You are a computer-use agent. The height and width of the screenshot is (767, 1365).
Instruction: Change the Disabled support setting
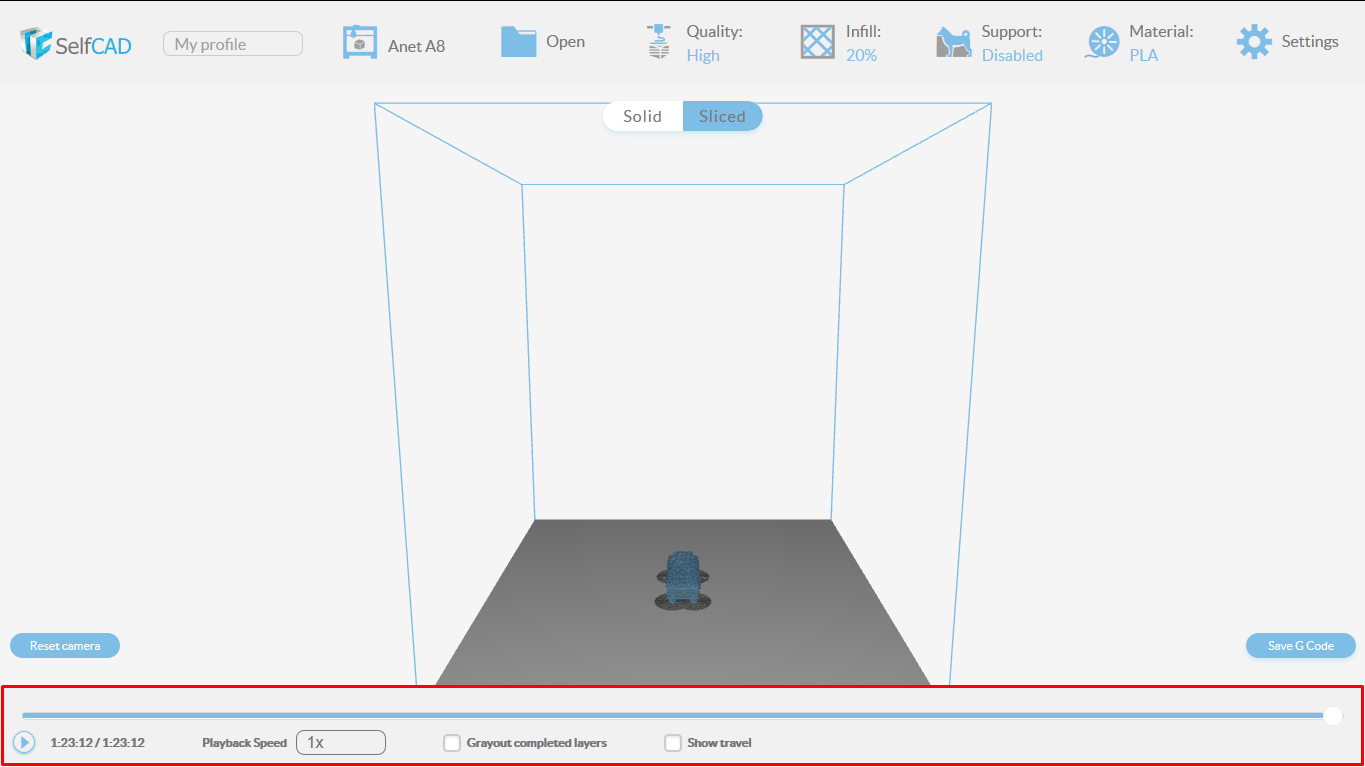click(x=1012, y=56)
